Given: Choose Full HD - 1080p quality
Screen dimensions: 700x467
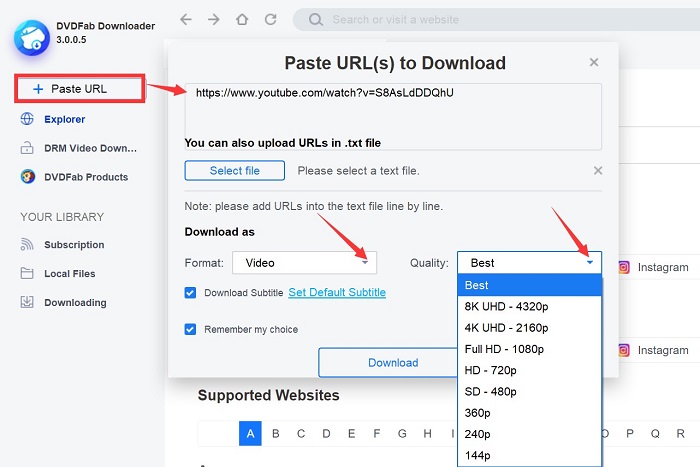Looking at the screenshot, I should pyautogui.click(x=529, y=349).
